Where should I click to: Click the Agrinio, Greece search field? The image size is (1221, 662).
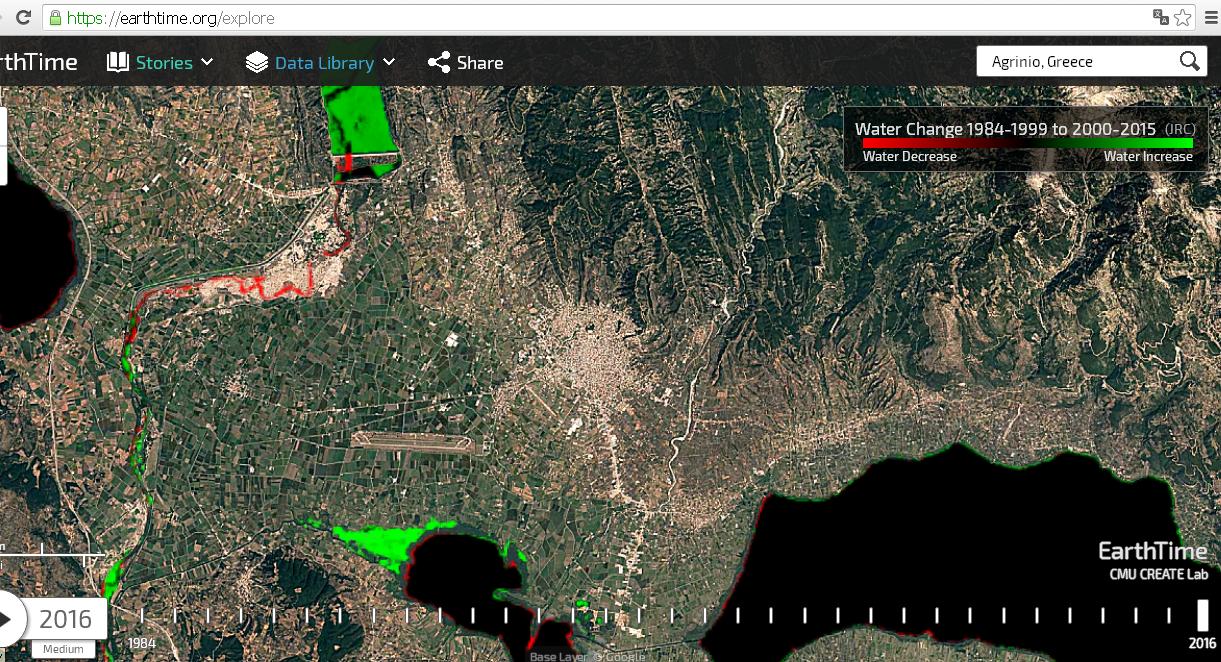click(1075, 61)
